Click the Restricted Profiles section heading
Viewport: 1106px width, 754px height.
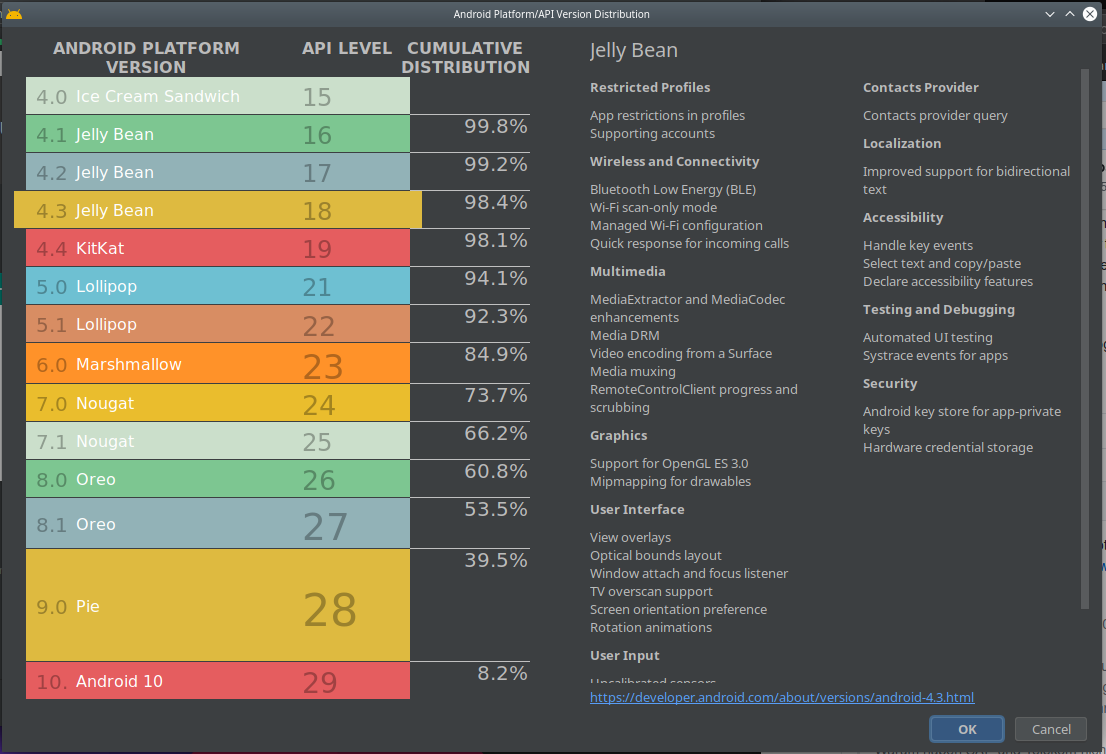(650, 87)
